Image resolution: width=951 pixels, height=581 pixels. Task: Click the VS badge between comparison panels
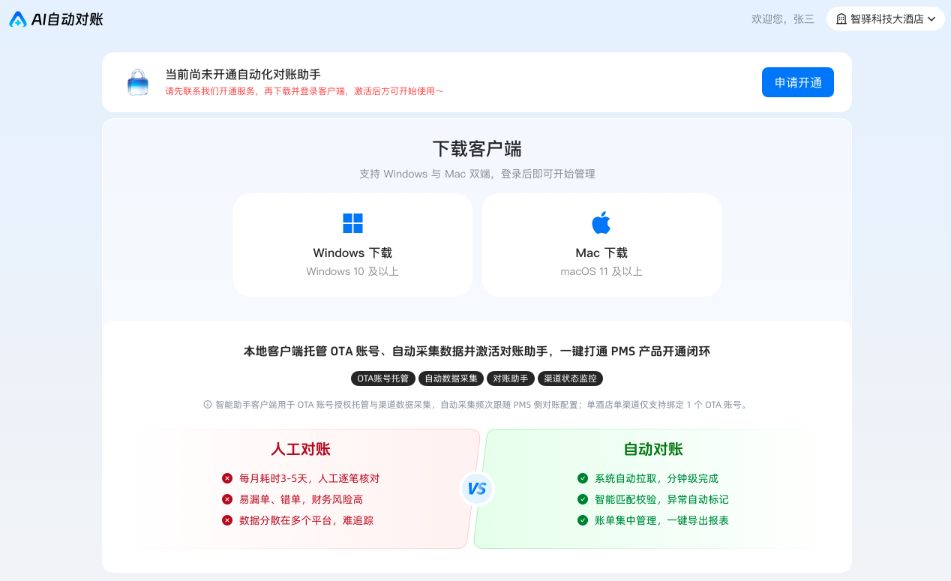pos(477,489)
